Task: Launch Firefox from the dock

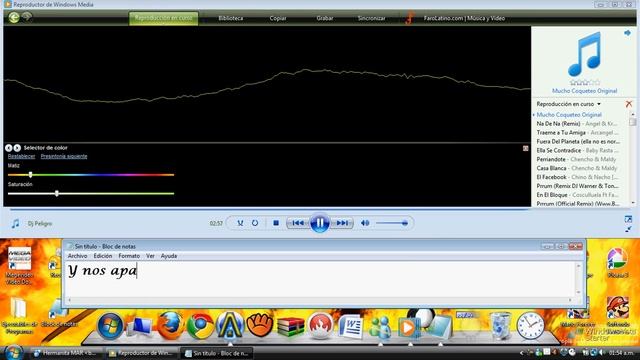Action: 170,325
